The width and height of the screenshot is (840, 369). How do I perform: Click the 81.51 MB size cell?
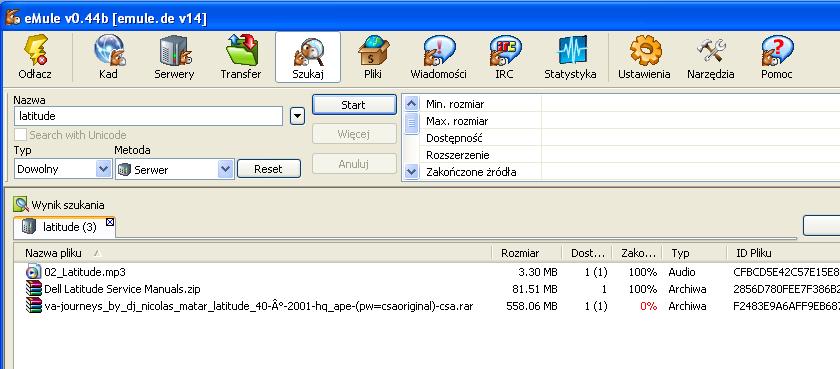(536, 289)
